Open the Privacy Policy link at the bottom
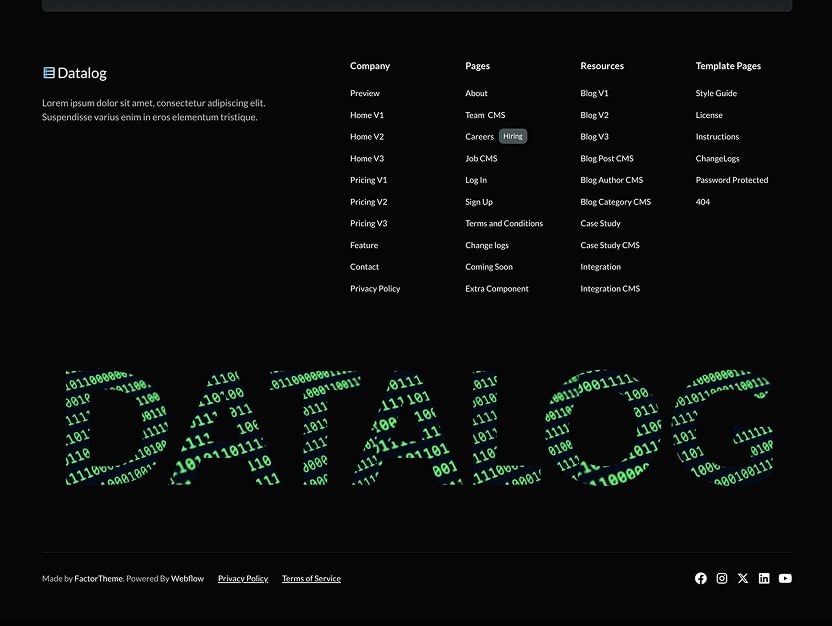The width and height of the screenshot is (832, 626). tap(242, 578)
